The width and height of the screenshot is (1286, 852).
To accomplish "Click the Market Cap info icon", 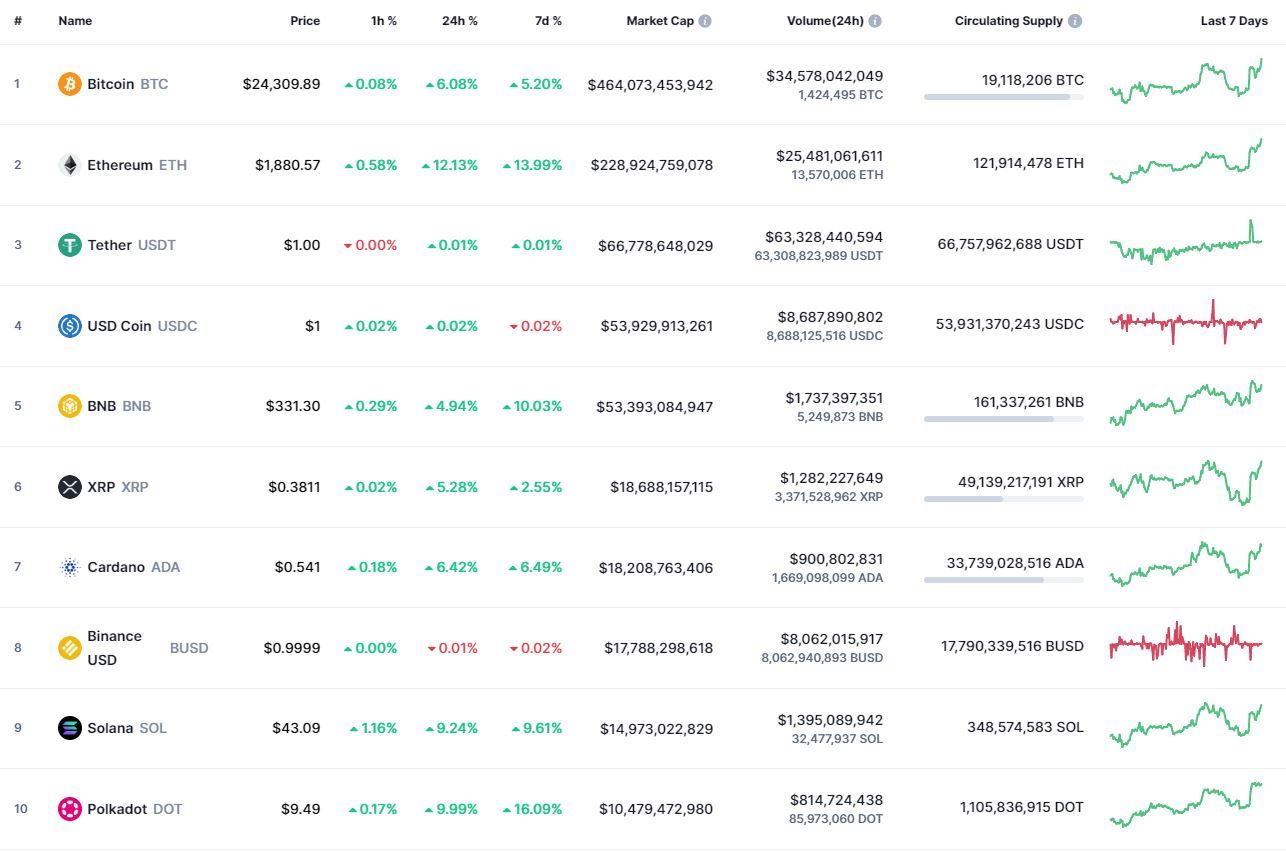I will point(705,21).
